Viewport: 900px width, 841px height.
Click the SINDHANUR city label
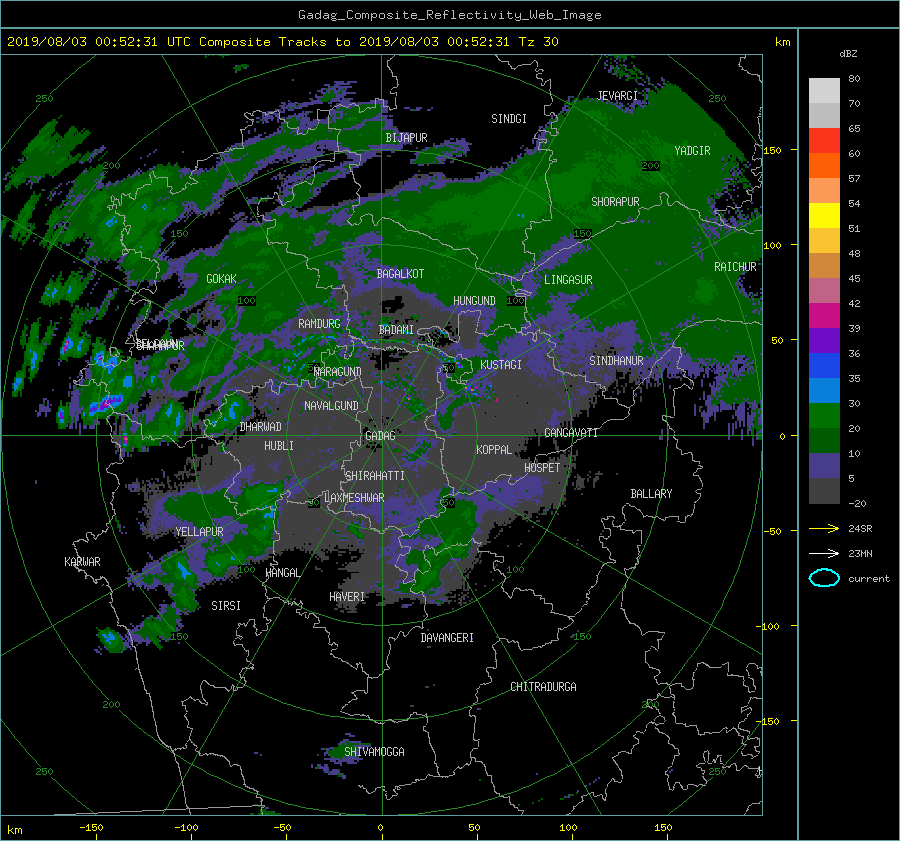(x=616, y=361)
